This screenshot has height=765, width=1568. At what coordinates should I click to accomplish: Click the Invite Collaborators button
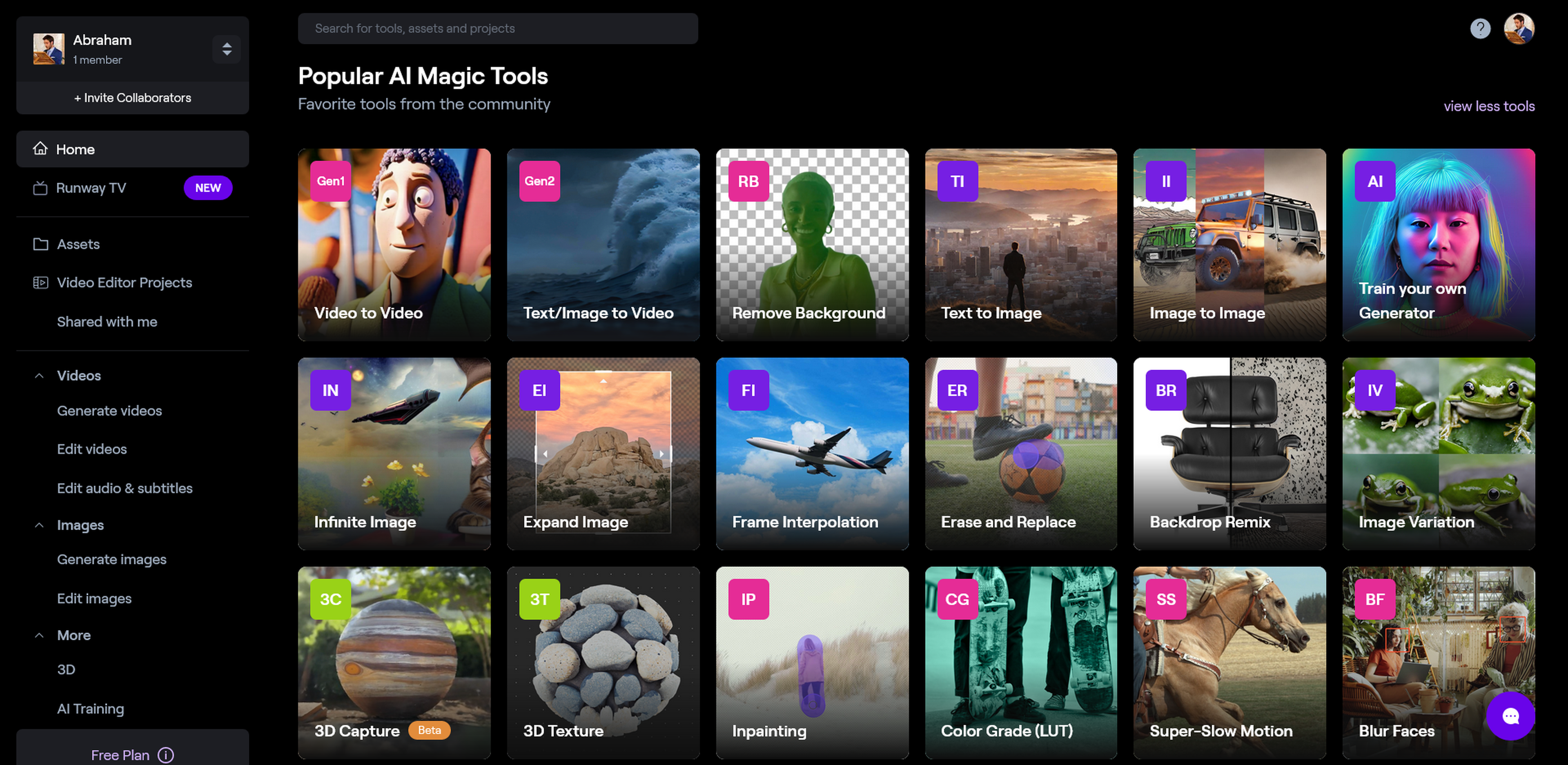click(x=132, y=97)
